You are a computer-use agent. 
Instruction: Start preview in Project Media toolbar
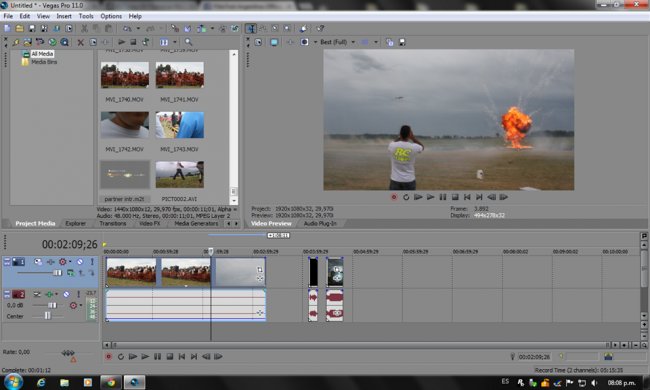121,42
